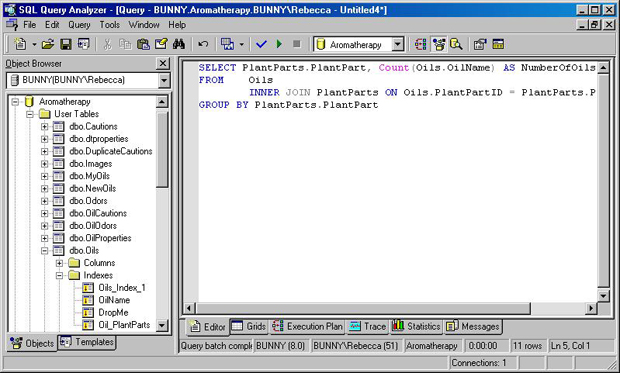
Task: Click the Cut scissors icon
Action: (x=107, y=44)
